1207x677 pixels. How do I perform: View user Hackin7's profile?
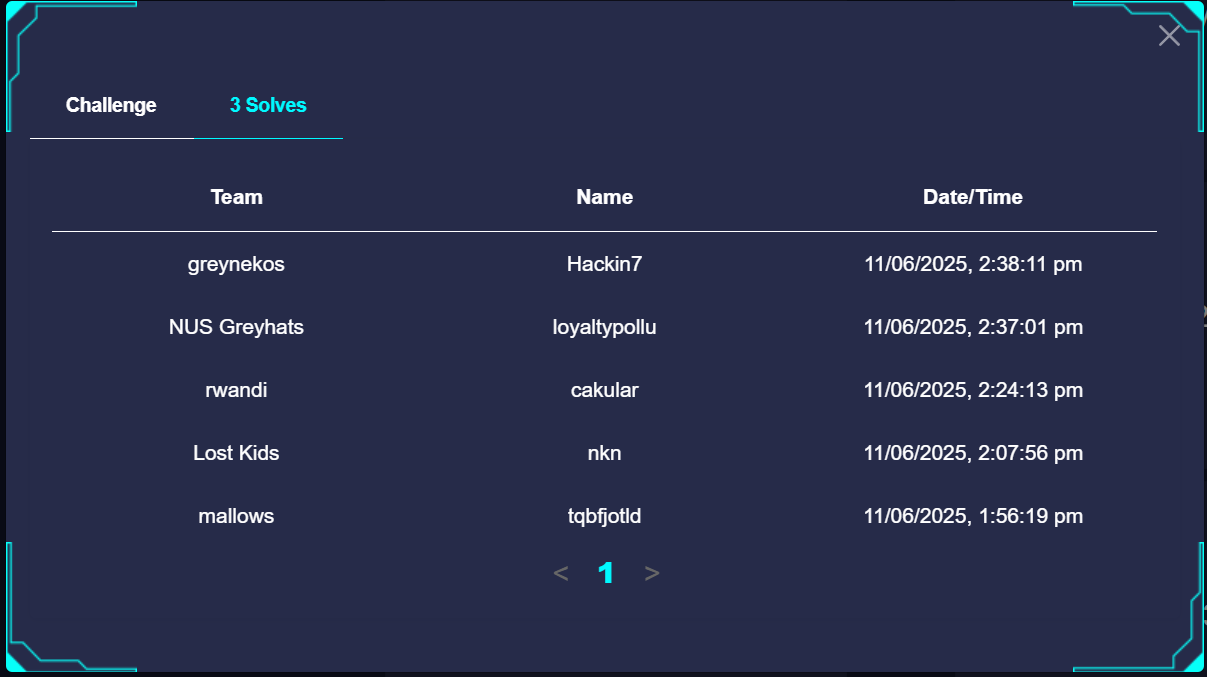pos(605,264)
